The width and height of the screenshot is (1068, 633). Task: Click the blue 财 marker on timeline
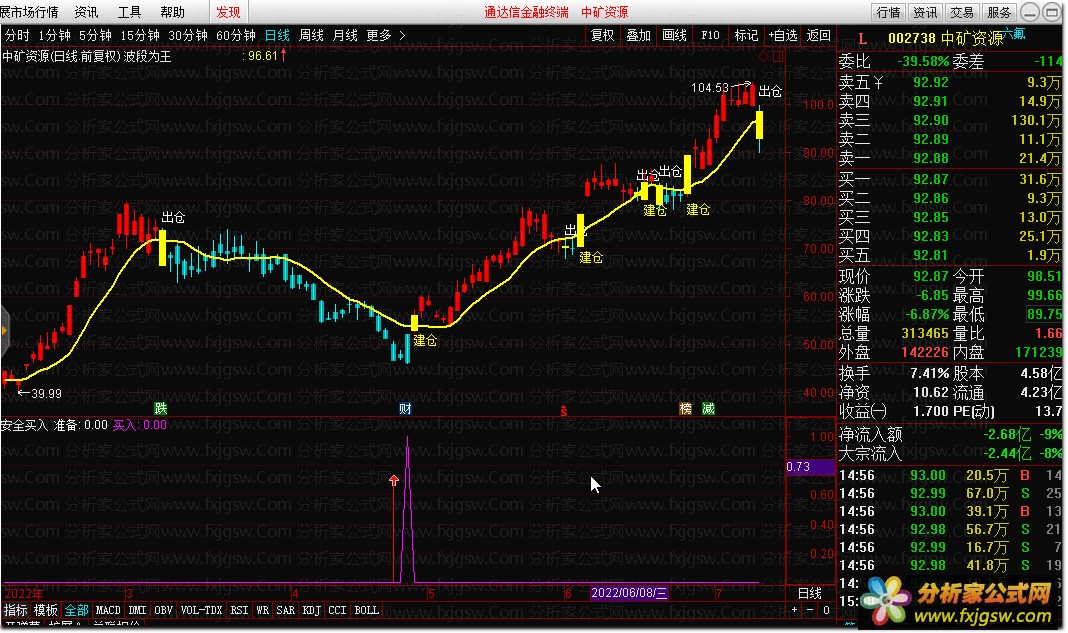pyautogui.click(x=405, y=409)
